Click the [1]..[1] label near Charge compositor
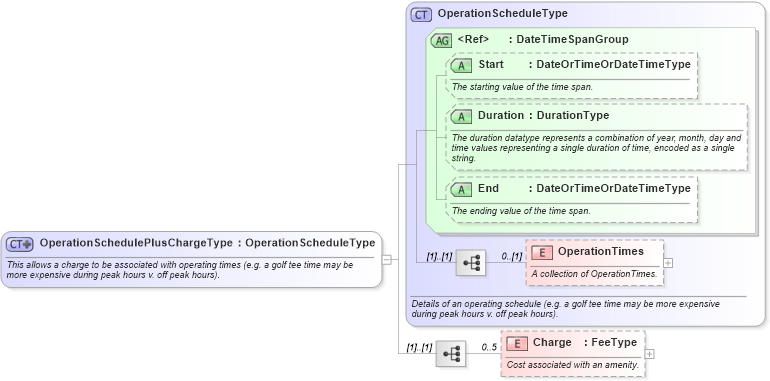Viewport: 770px width, 381px height. tap(419, 347)
